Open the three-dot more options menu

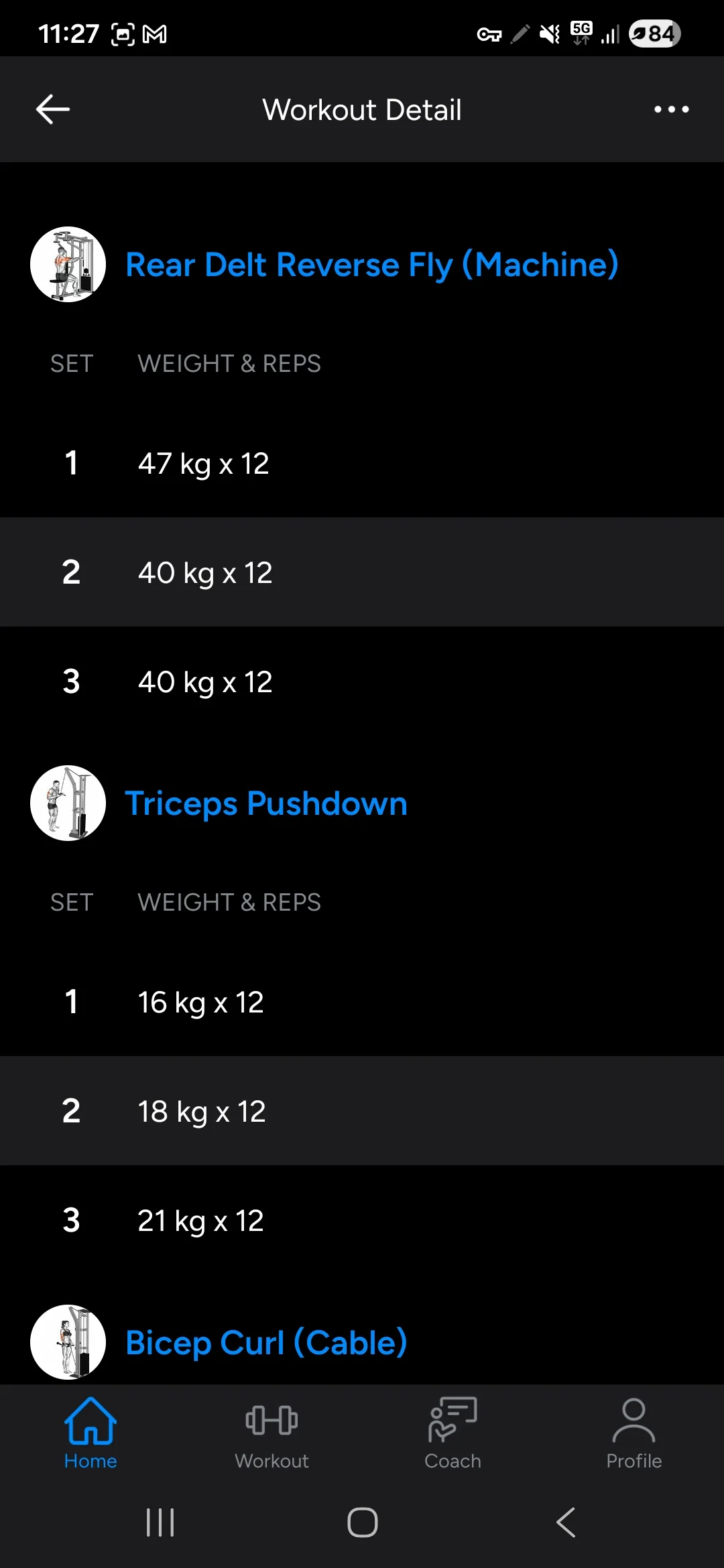click(x=671, y=109)
